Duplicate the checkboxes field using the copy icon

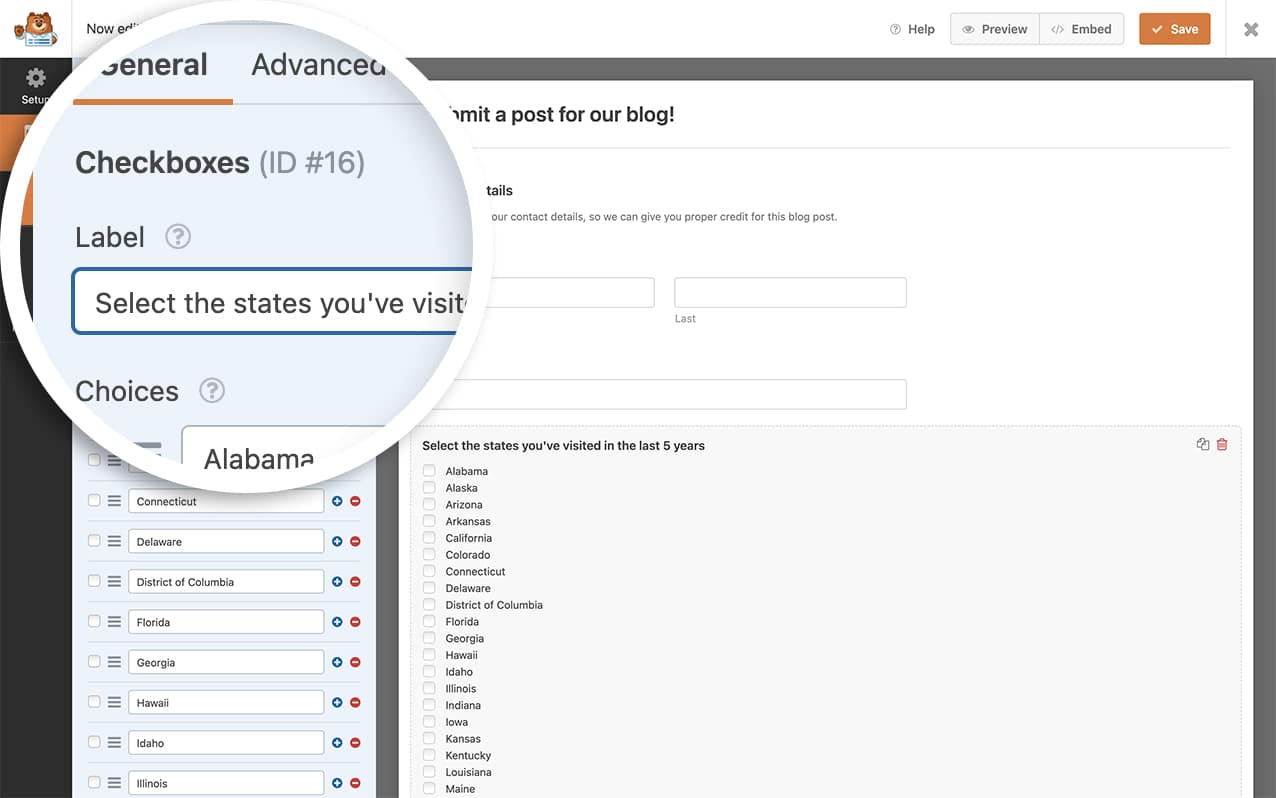pyautogui.click(x=1202, y=443)
